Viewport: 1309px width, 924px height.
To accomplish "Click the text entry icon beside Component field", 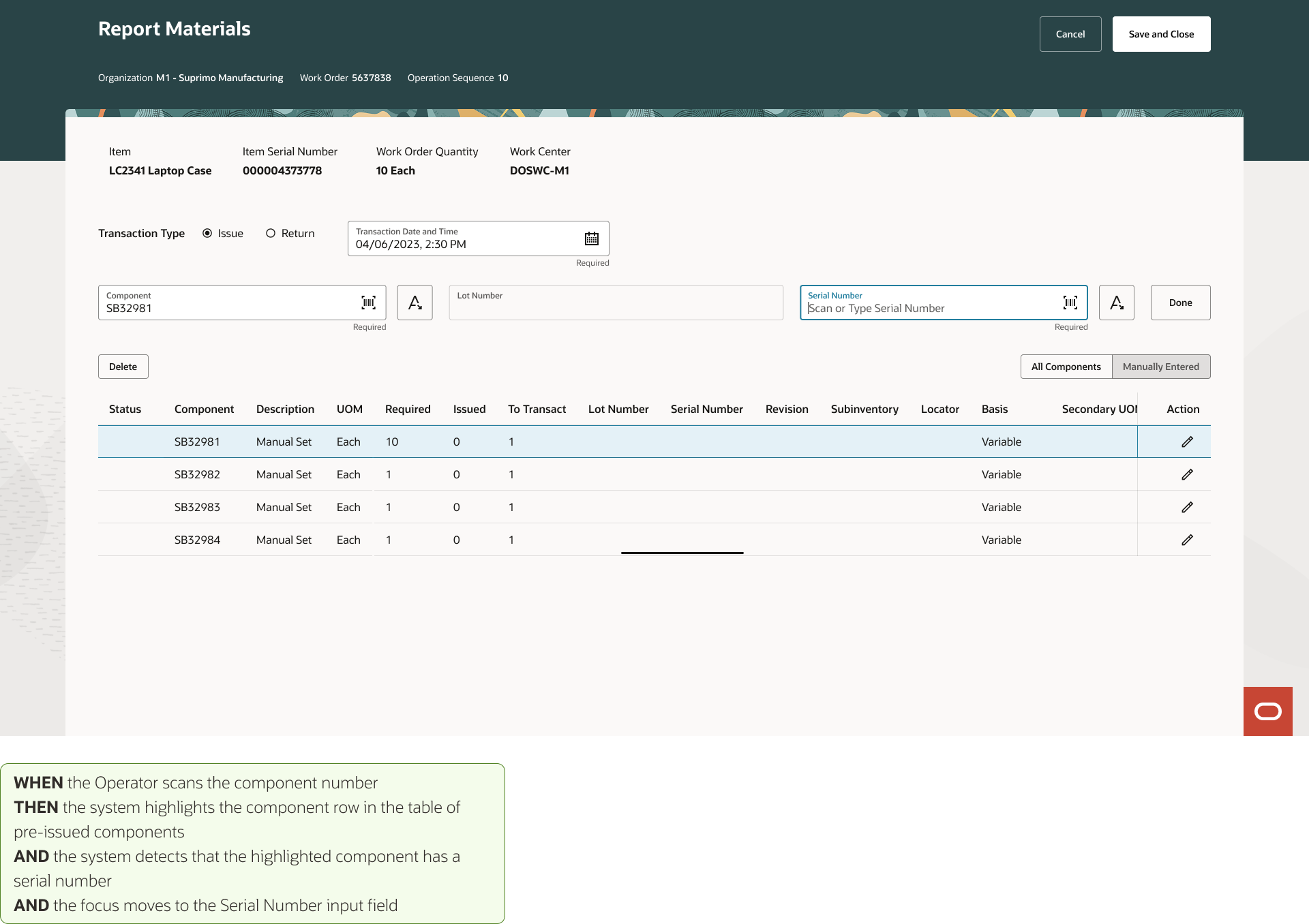I will point(415,303).
